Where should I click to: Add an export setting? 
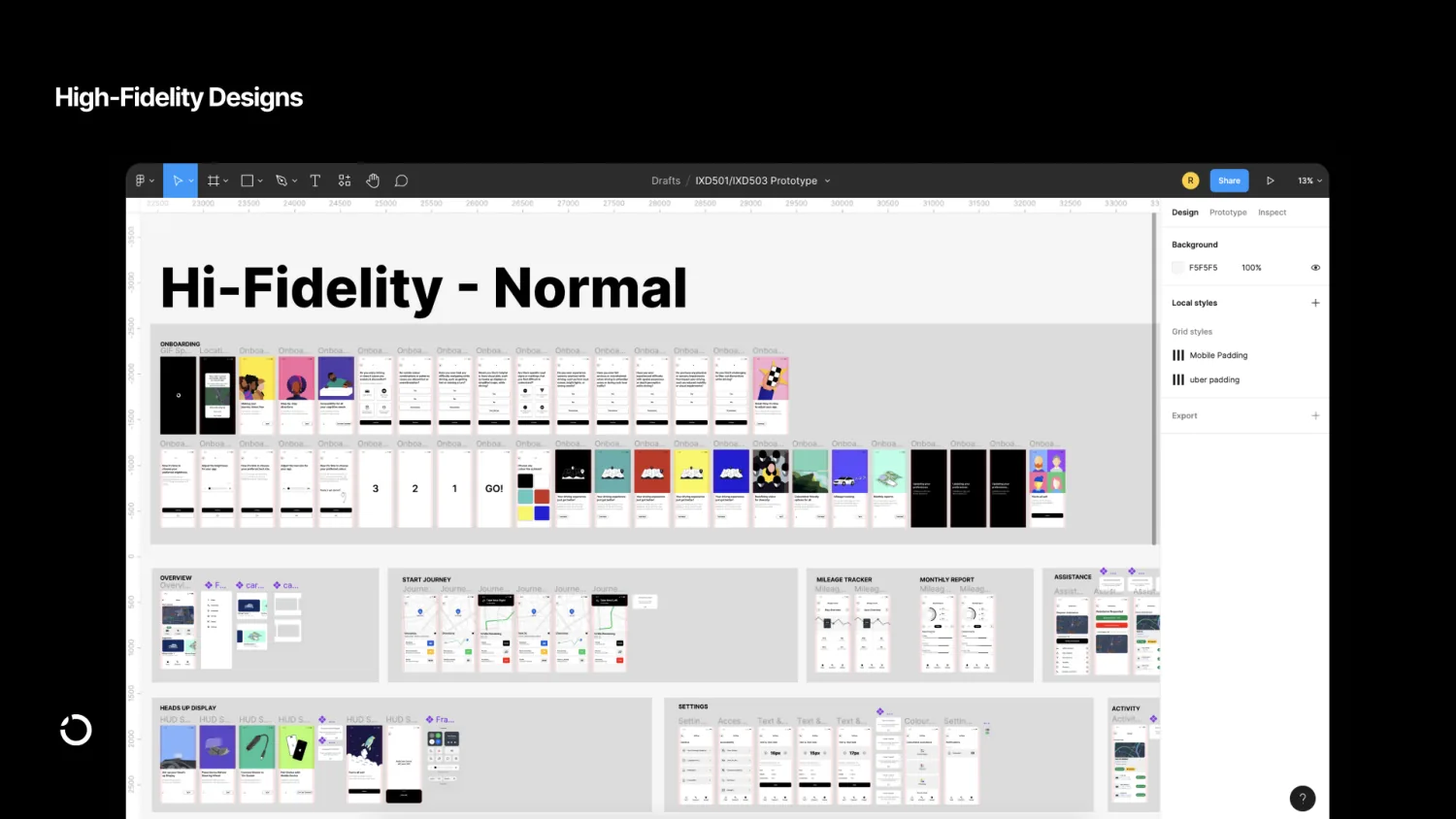[1315, 415]
